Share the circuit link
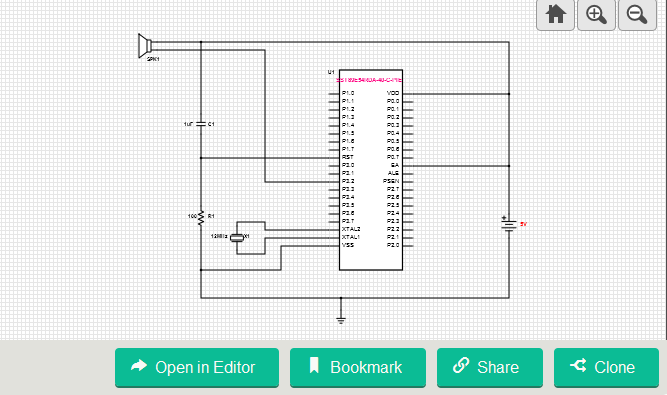Image resolution: width=667 pixels, height=395 pixels. coord(490,367)
